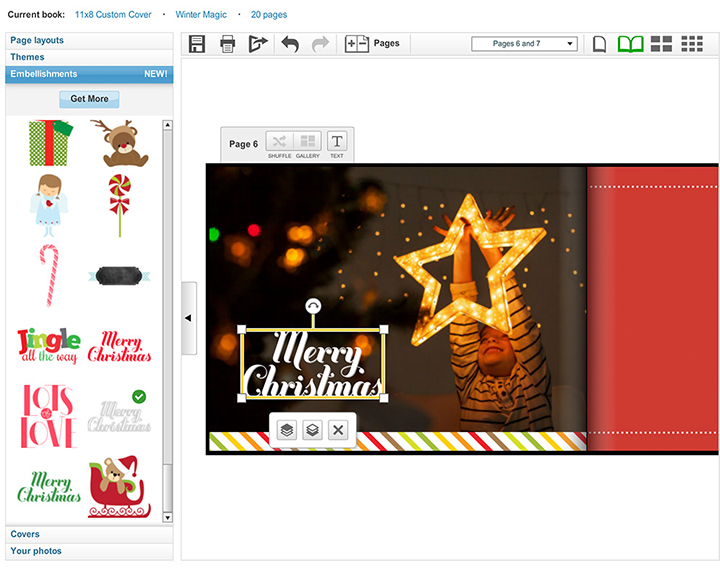Viewport: 720px width, 576px height.
Task: Select the two-page spread view
Action: point(630,44)
